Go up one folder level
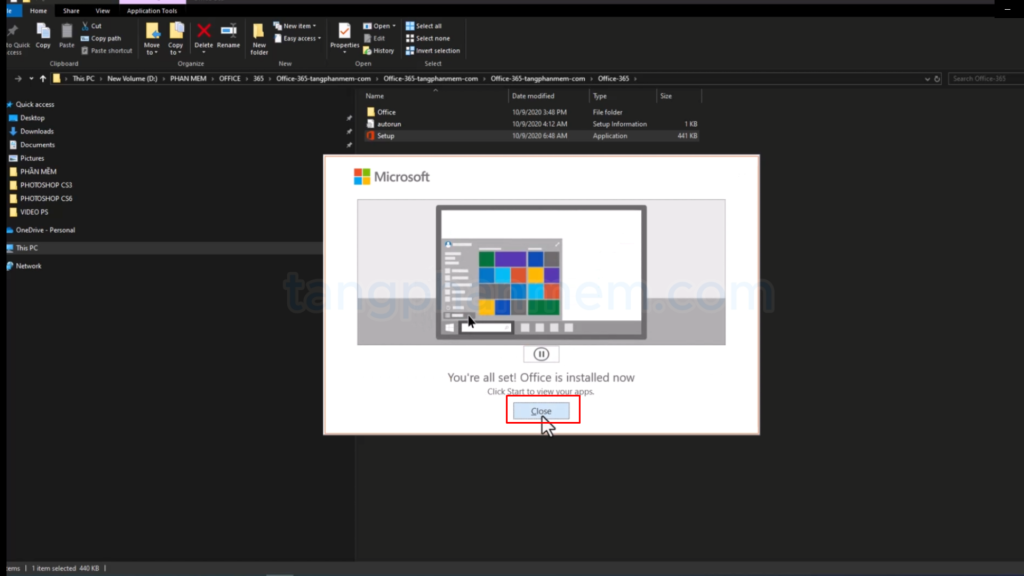The height and width of the screenshot is (576, 1024). pos(43,78)
